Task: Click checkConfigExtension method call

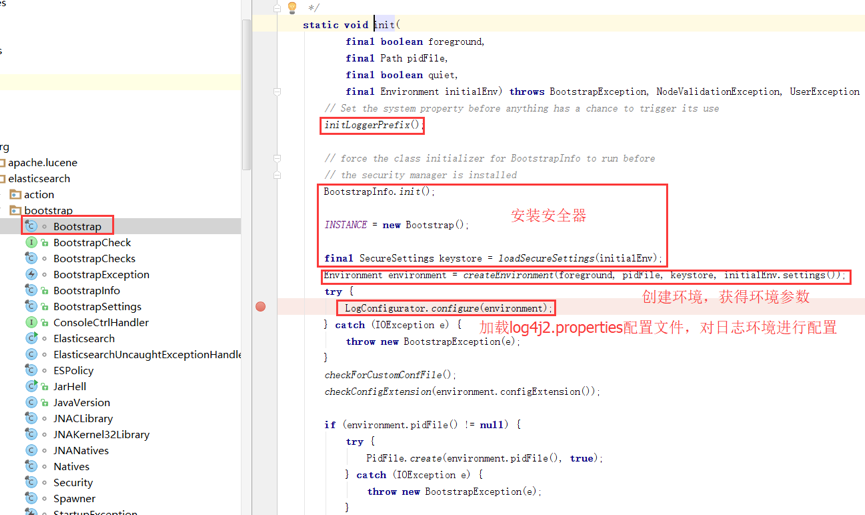Action: 378,391
